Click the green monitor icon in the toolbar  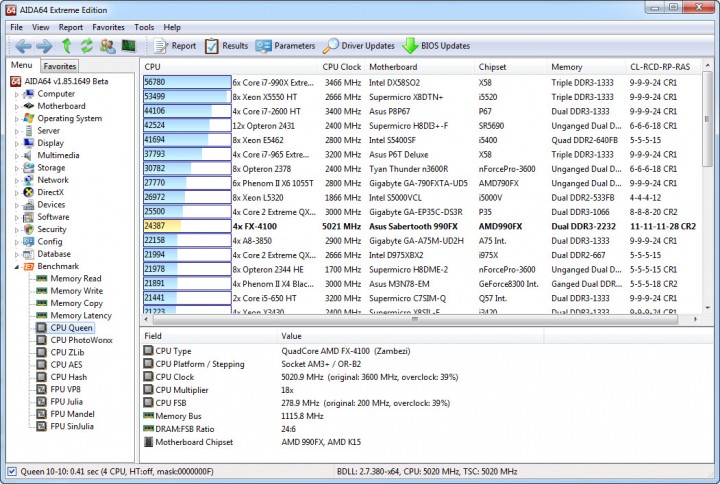point(128,46)
